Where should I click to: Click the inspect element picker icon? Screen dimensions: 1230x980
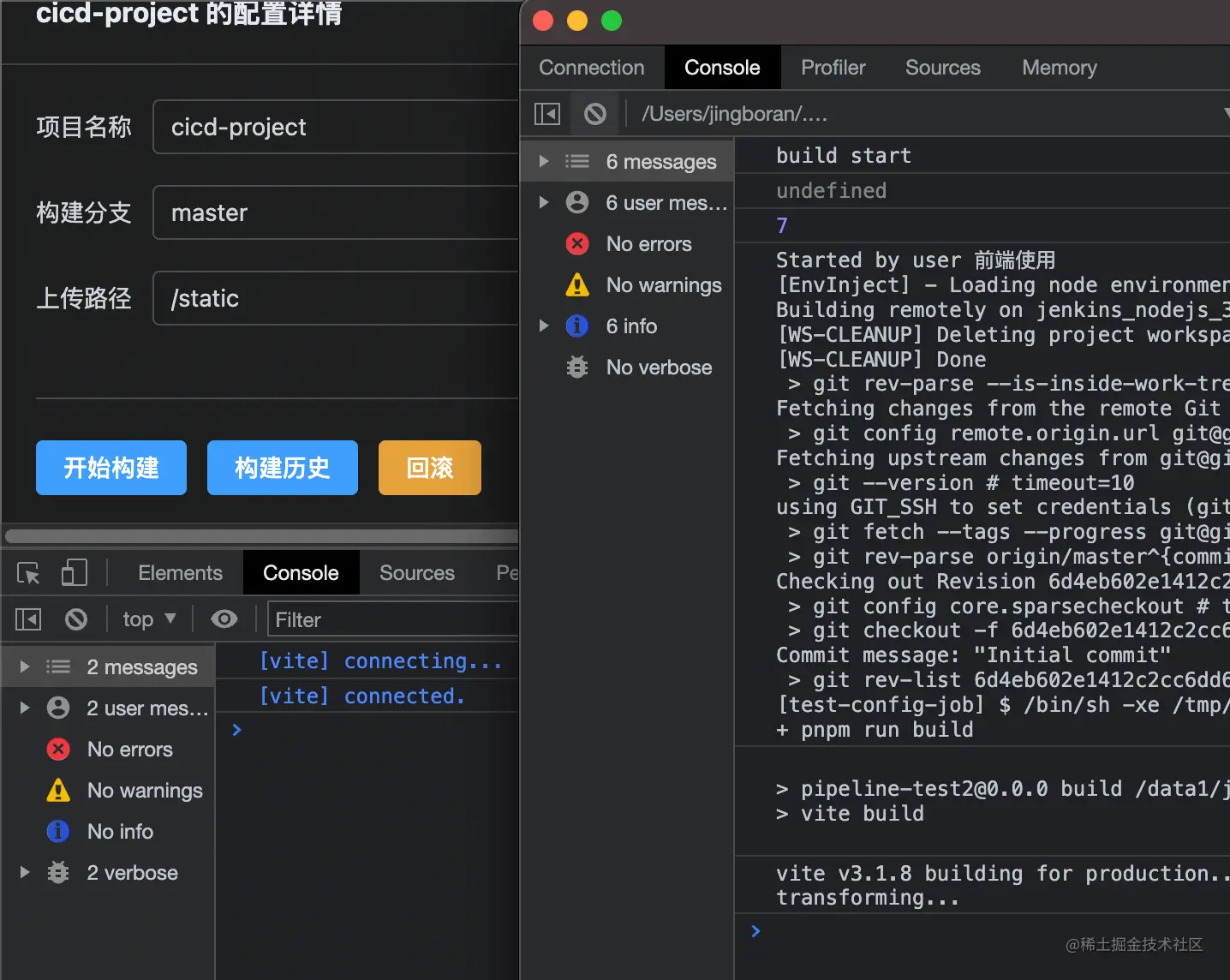28,573
